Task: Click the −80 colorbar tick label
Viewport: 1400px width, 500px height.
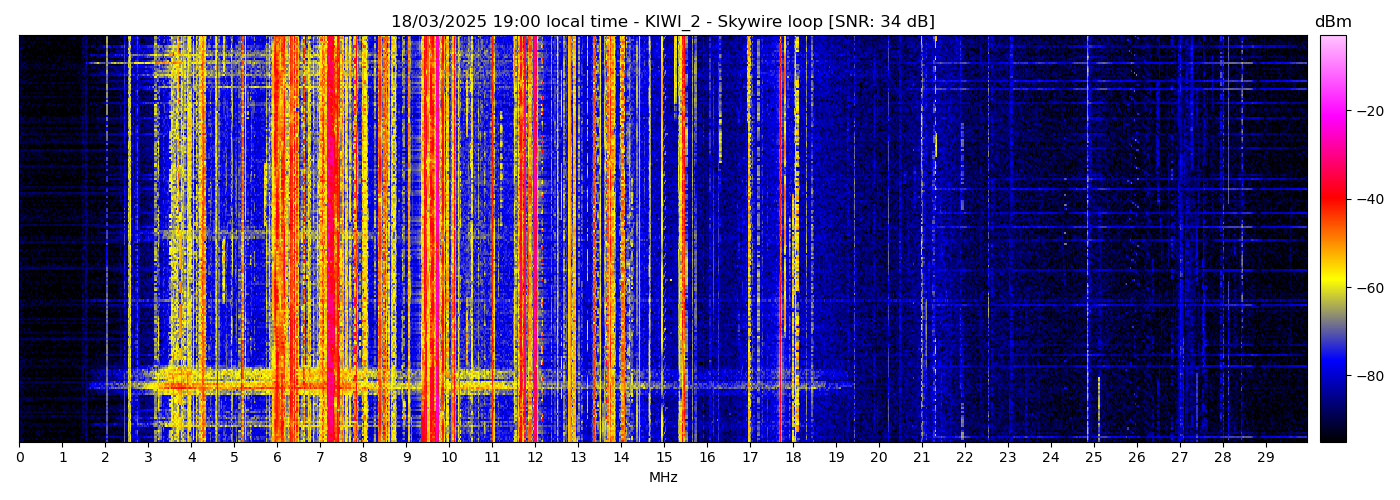Action: tap(1366, 376)
